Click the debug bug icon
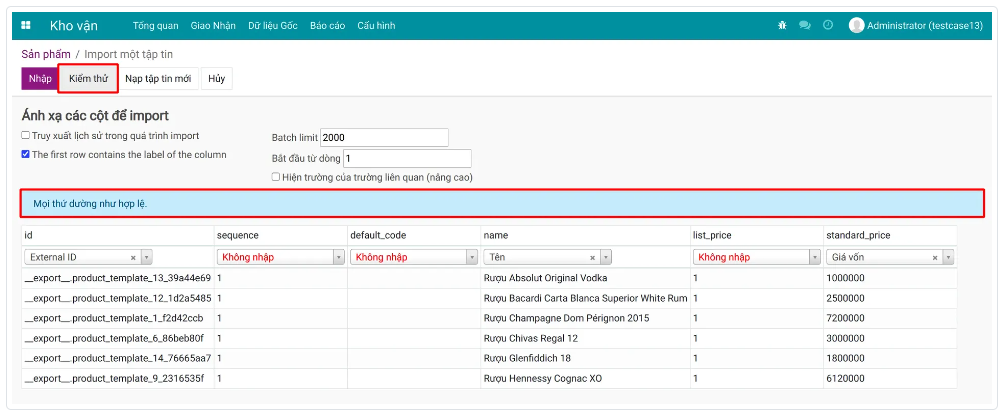The width and height of the screenshot is (1005, 416). pyautogui.click(x=782, y=25)
